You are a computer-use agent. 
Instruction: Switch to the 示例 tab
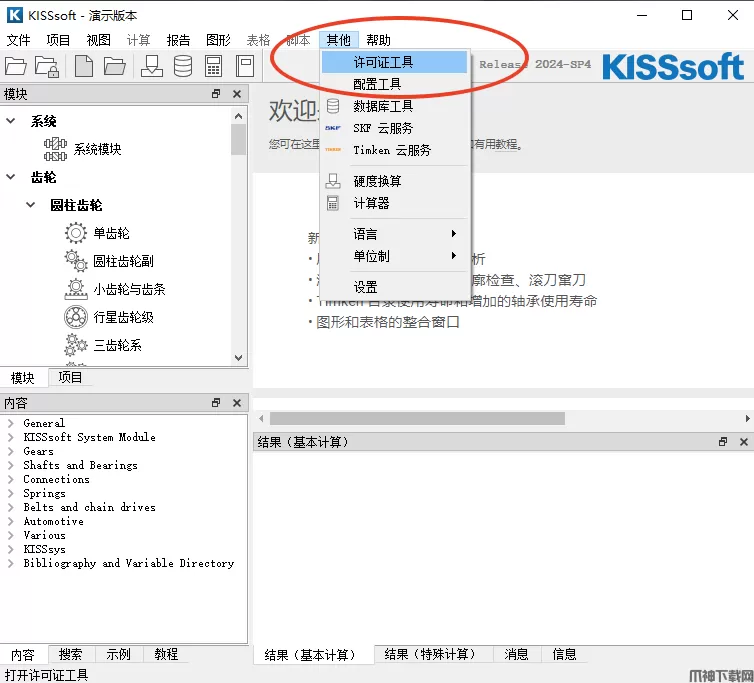118,654
